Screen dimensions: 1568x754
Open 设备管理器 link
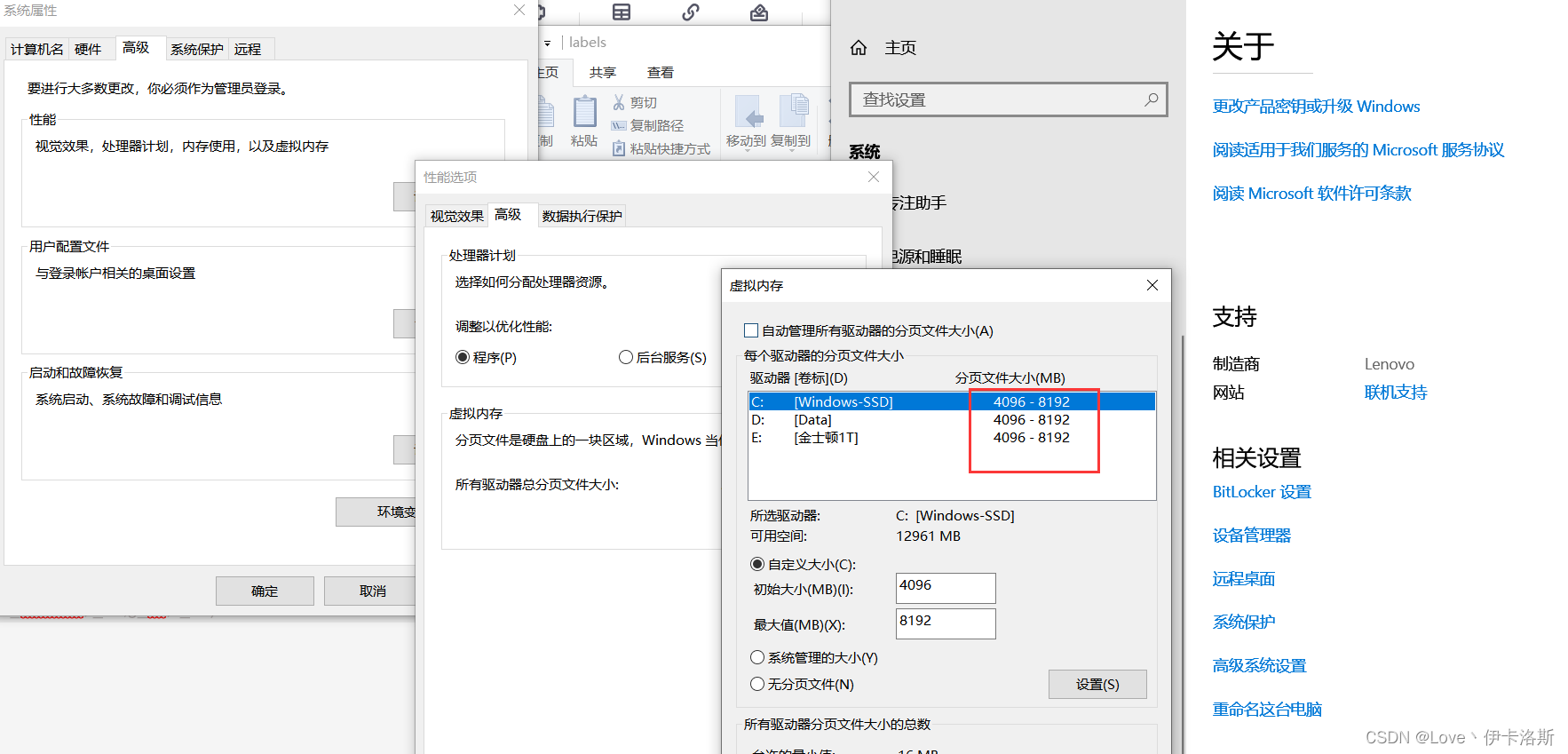(1252, 536)
